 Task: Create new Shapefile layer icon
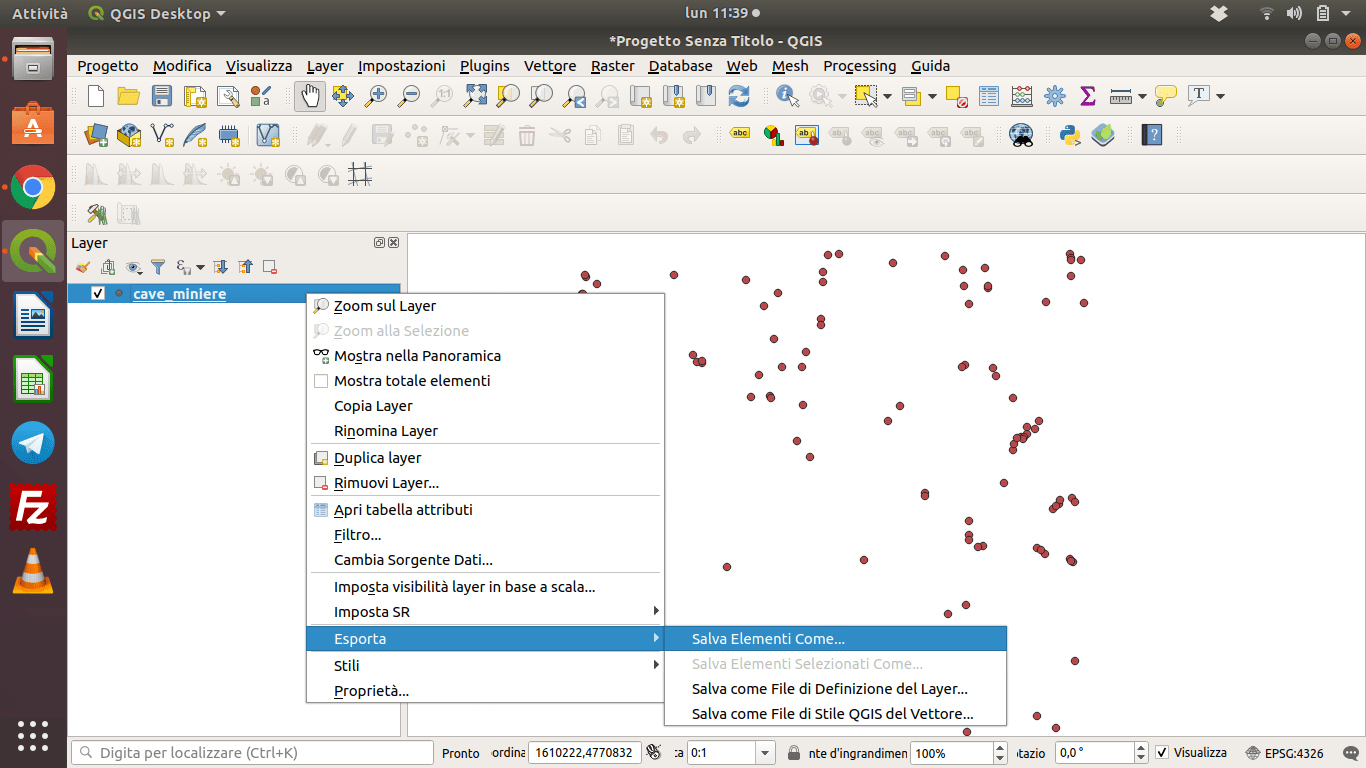coord(162,135)
